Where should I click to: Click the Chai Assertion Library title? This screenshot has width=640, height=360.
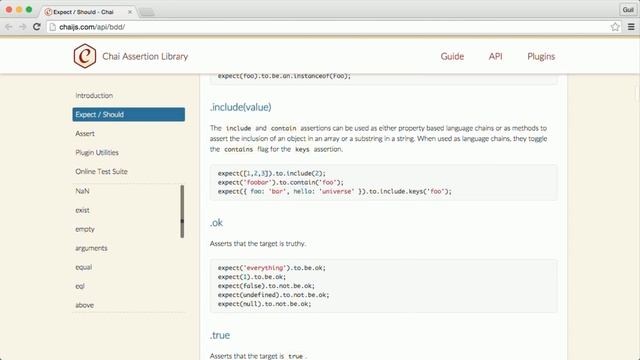(x=145, y=56)
